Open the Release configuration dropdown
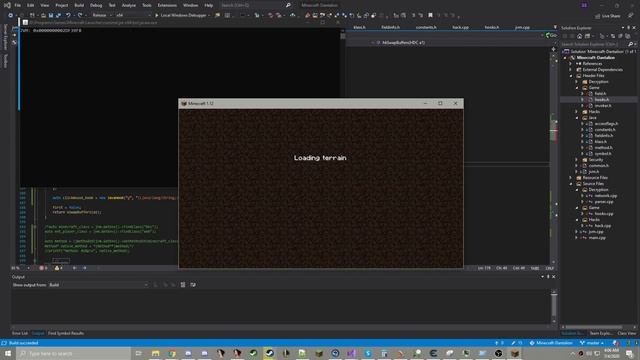 click(x=102, y=16)
